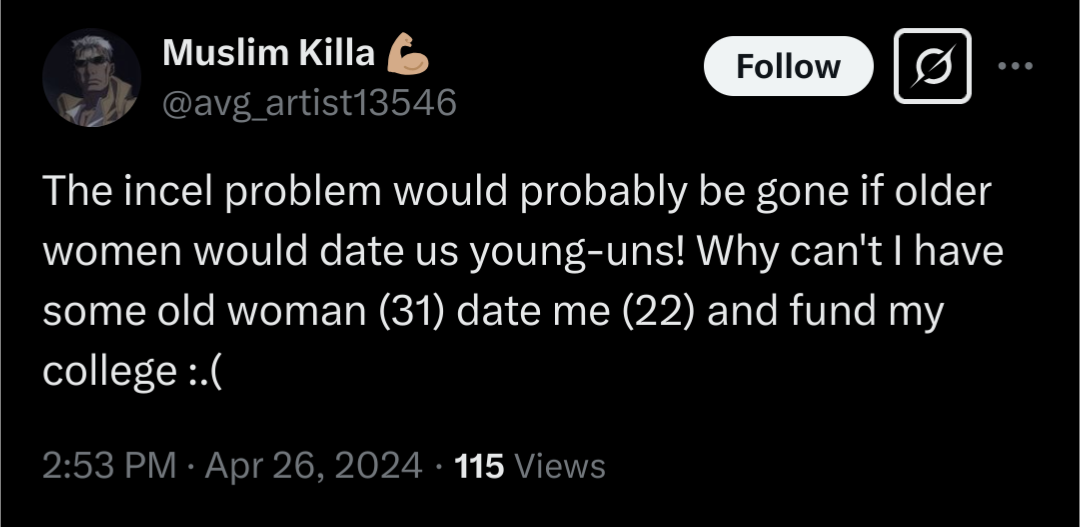Screen dimensions: 1080x527
Task: Click the sad face emoticon after college
Action: tap(205, 371)
